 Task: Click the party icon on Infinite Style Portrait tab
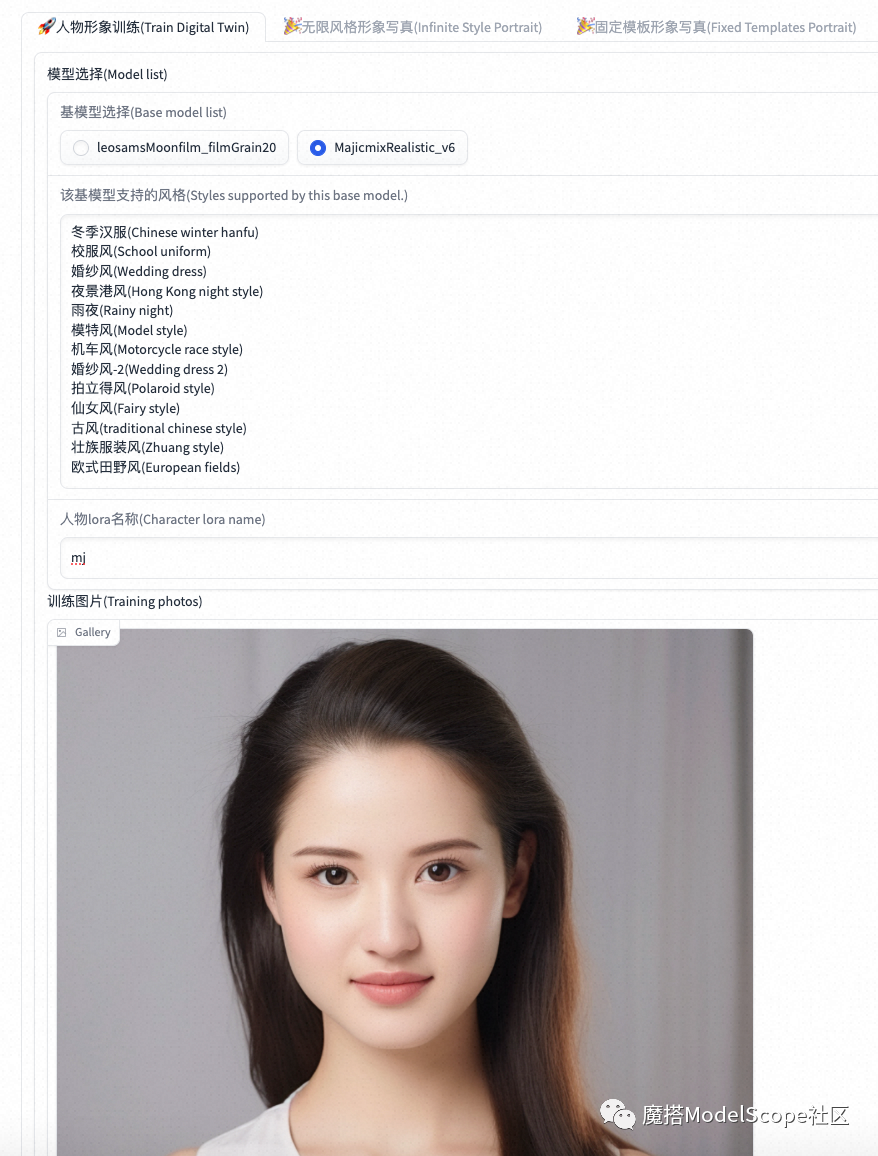tap(292, 27)
